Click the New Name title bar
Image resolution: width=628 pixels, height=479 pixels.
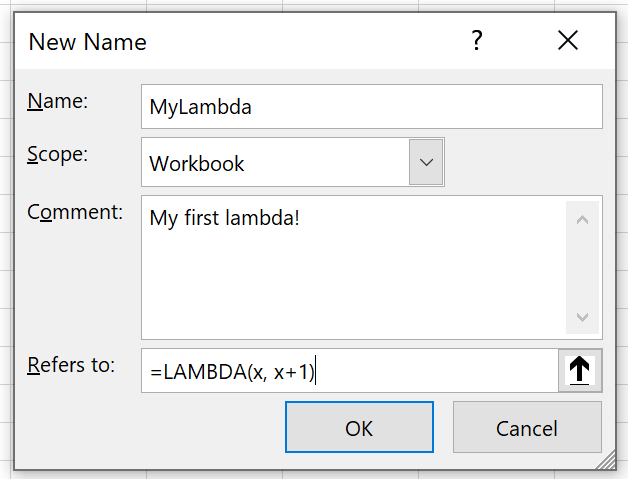point(250,41)
